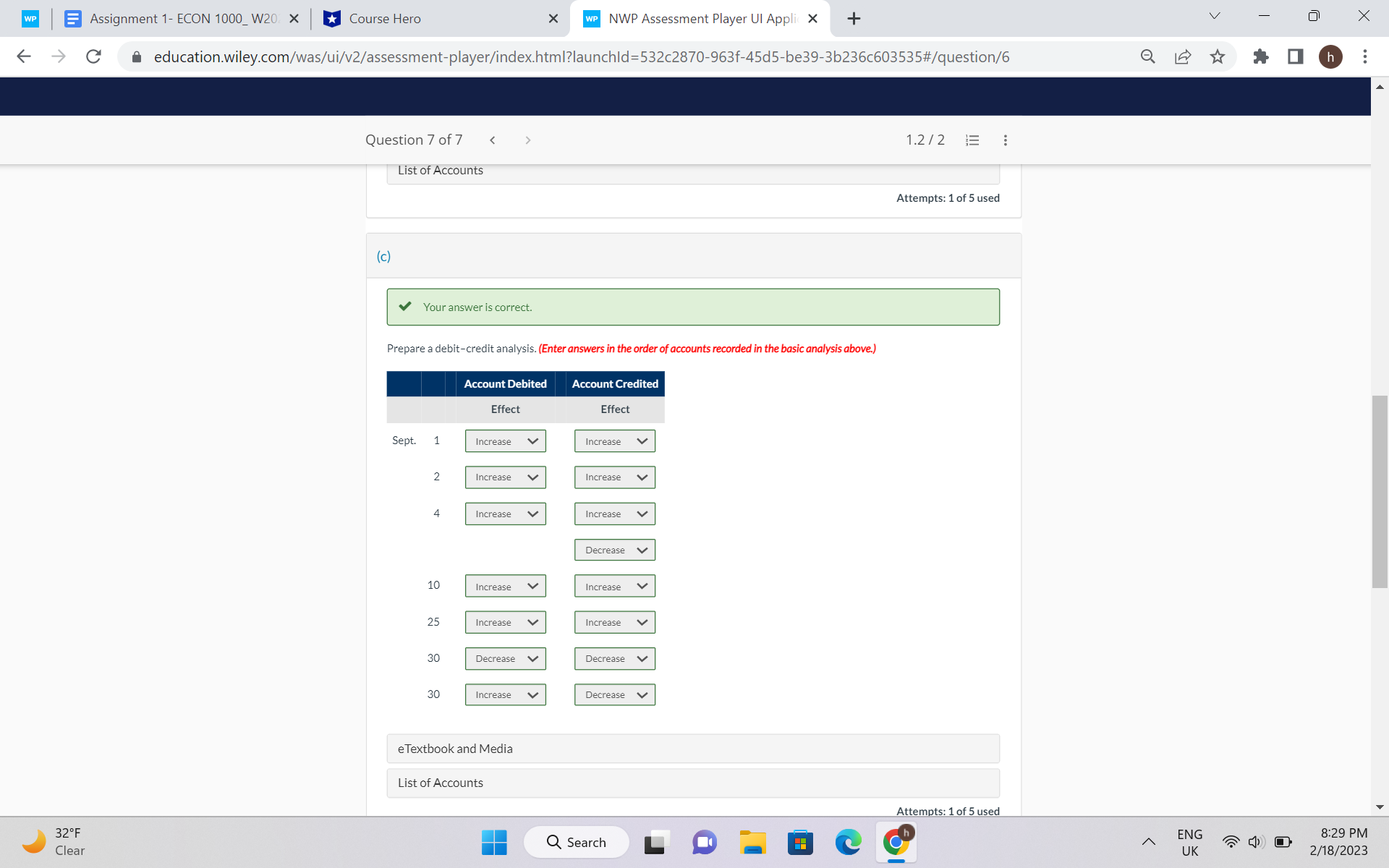Launch File Explorer from the taskbar
Screen dimensions: 1389x868
coord(752,842)
